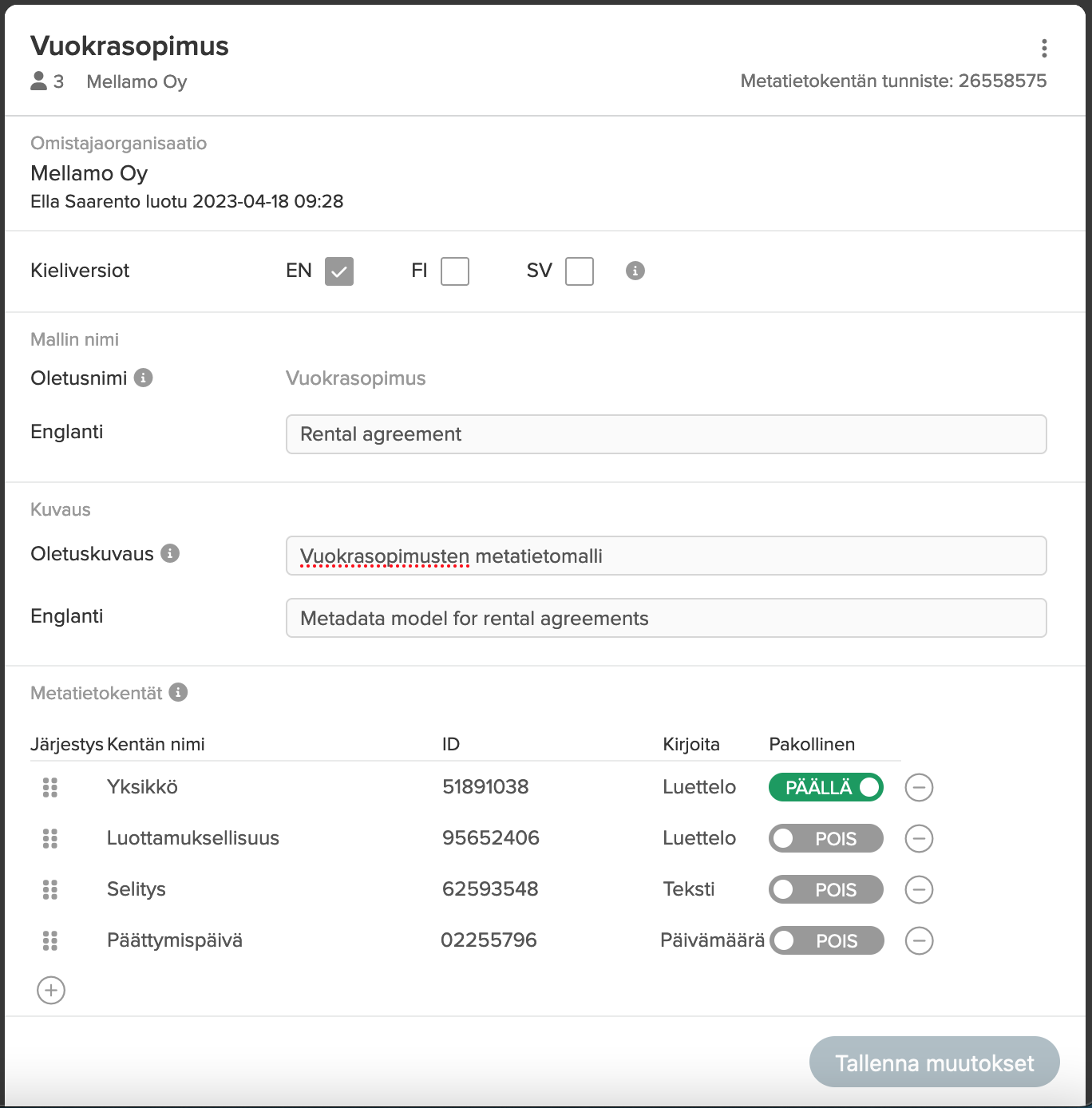Screen dimensions: 1092x1108
Task: Enable the Pakollinen toggle for Selitys
Action: (x=826, y=890)
